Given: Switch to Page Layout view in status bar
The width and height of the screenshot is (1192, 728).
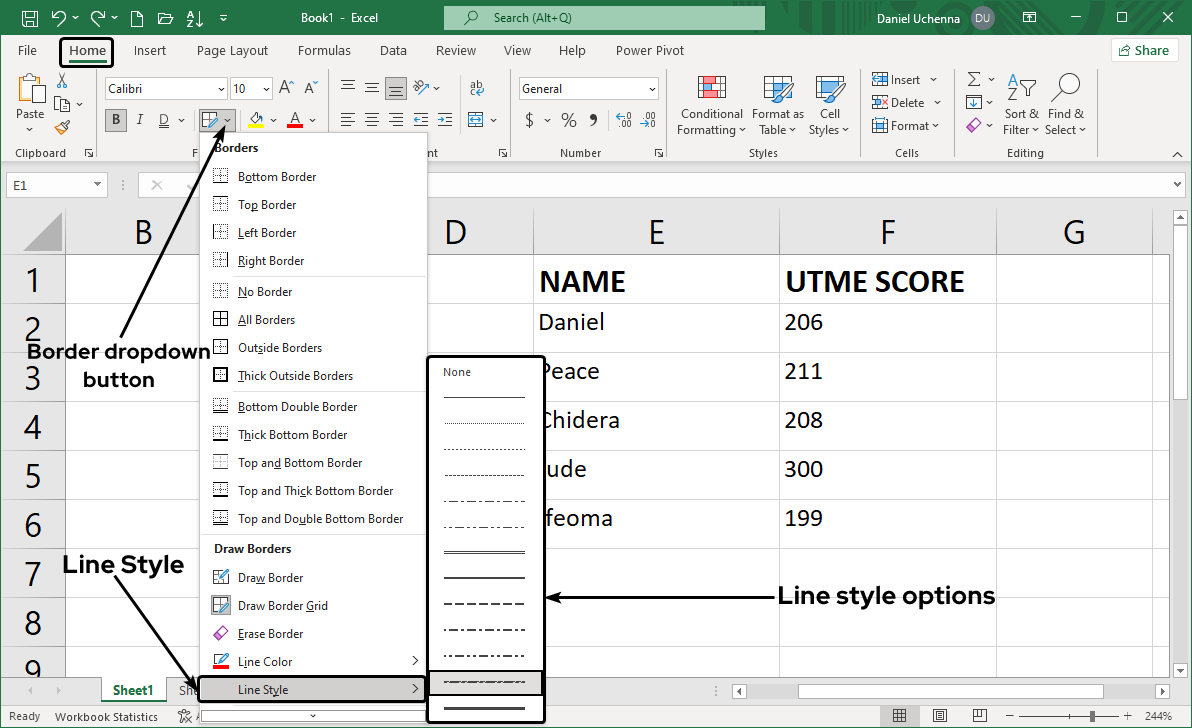Looking at the screenshot, I should tap(940, 716).
